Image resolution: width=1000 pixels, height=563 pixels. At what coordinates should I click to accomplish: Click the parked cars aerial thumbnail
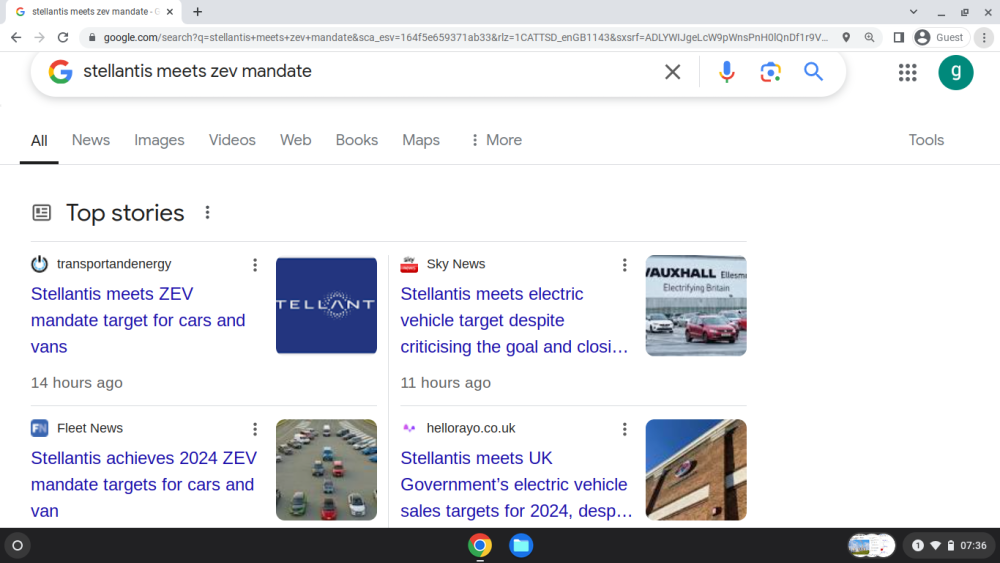[327, 470]
